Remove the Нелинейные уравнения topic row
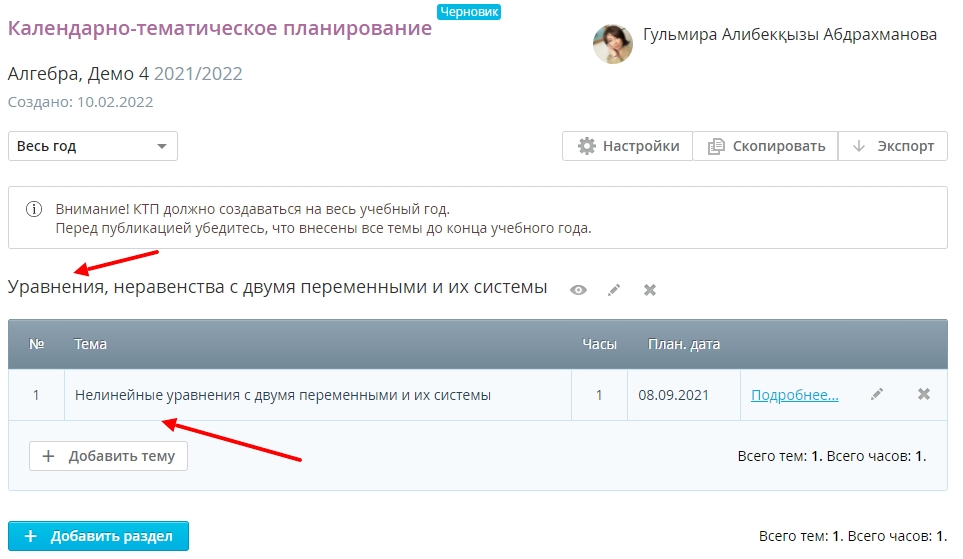The height and width of the screenshot is (559, 963). tap(924, 394)
